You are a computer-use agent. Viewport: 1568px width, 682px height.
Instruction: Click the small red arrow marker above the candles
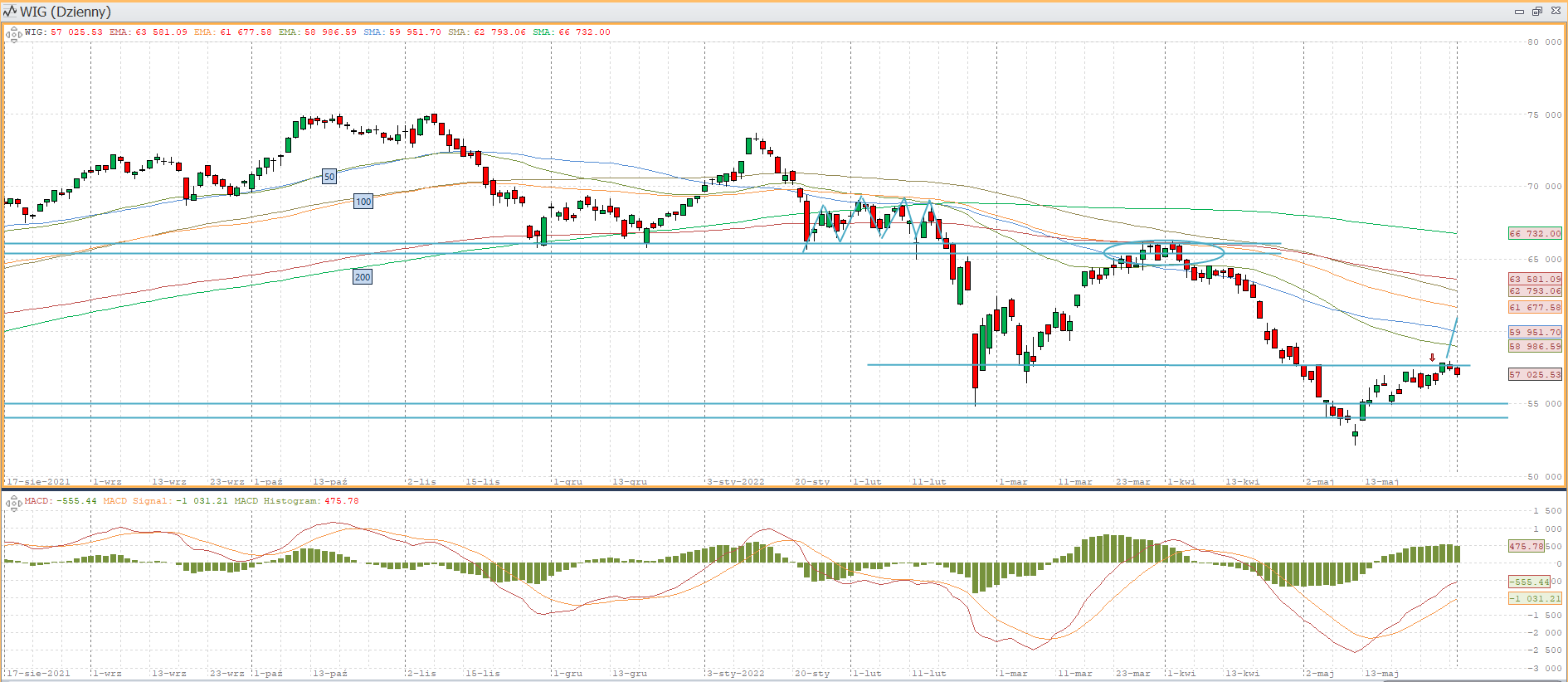(1432, 358)
